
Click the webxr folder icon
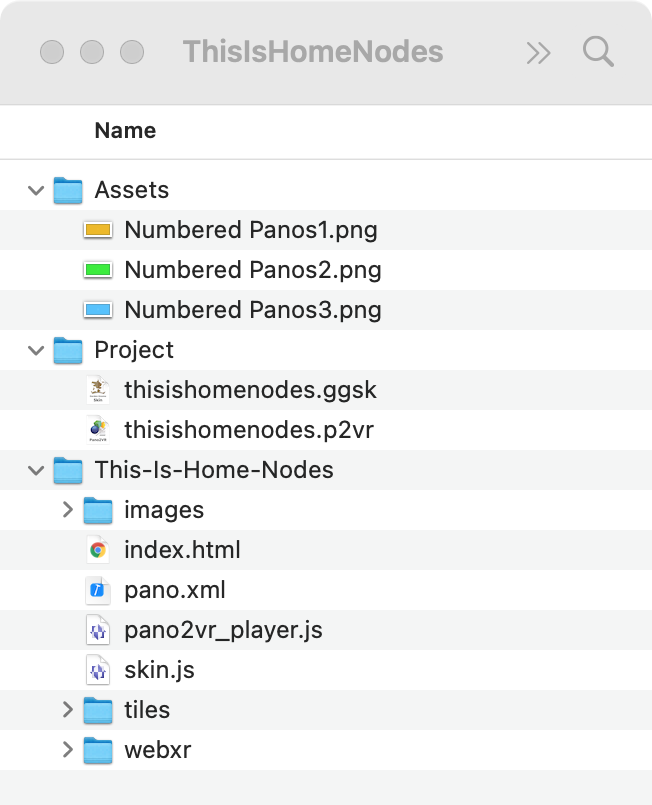[x=98, y=751]
